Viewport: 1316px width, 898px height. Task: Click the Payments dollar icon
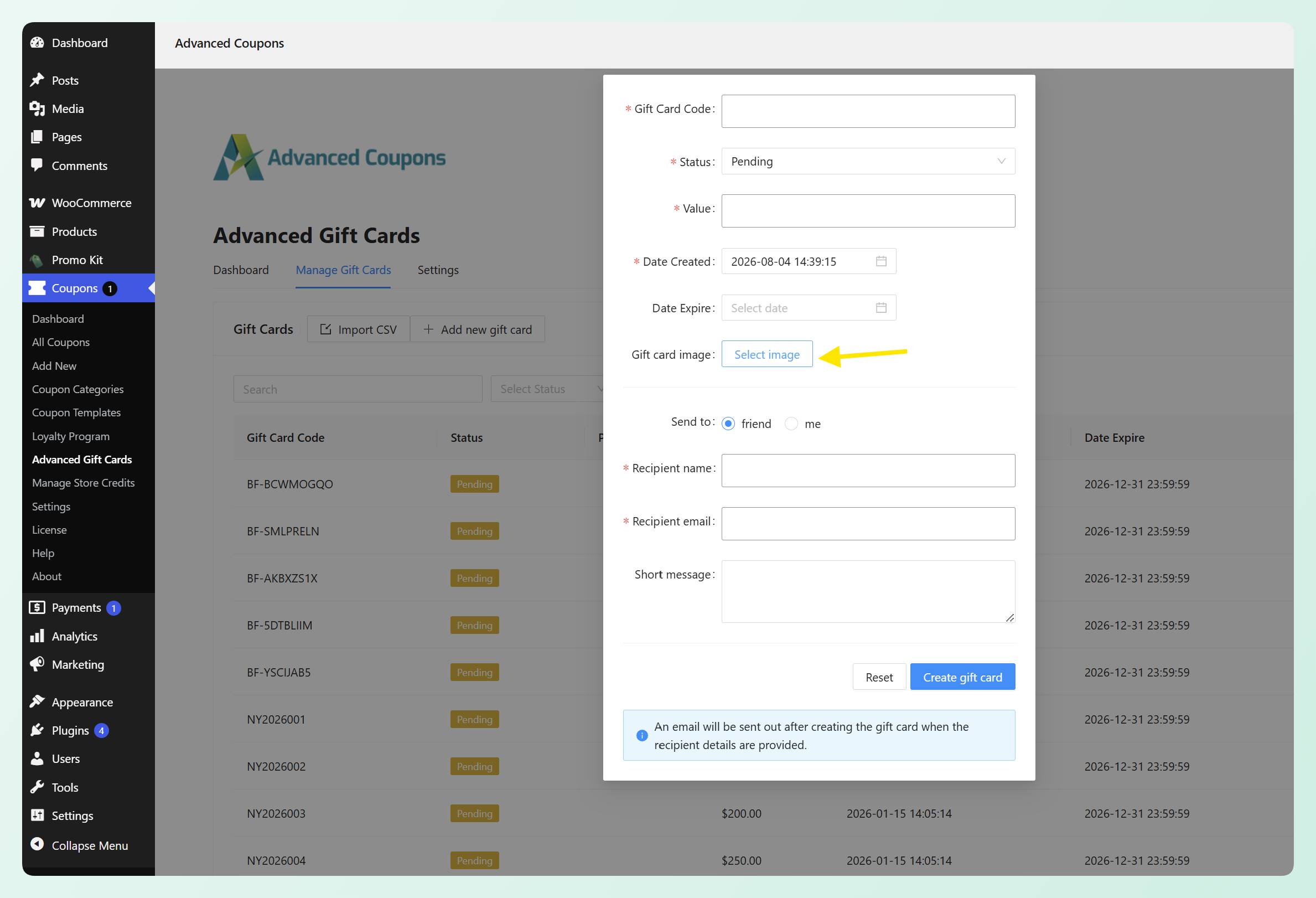(x=38, y=607)
